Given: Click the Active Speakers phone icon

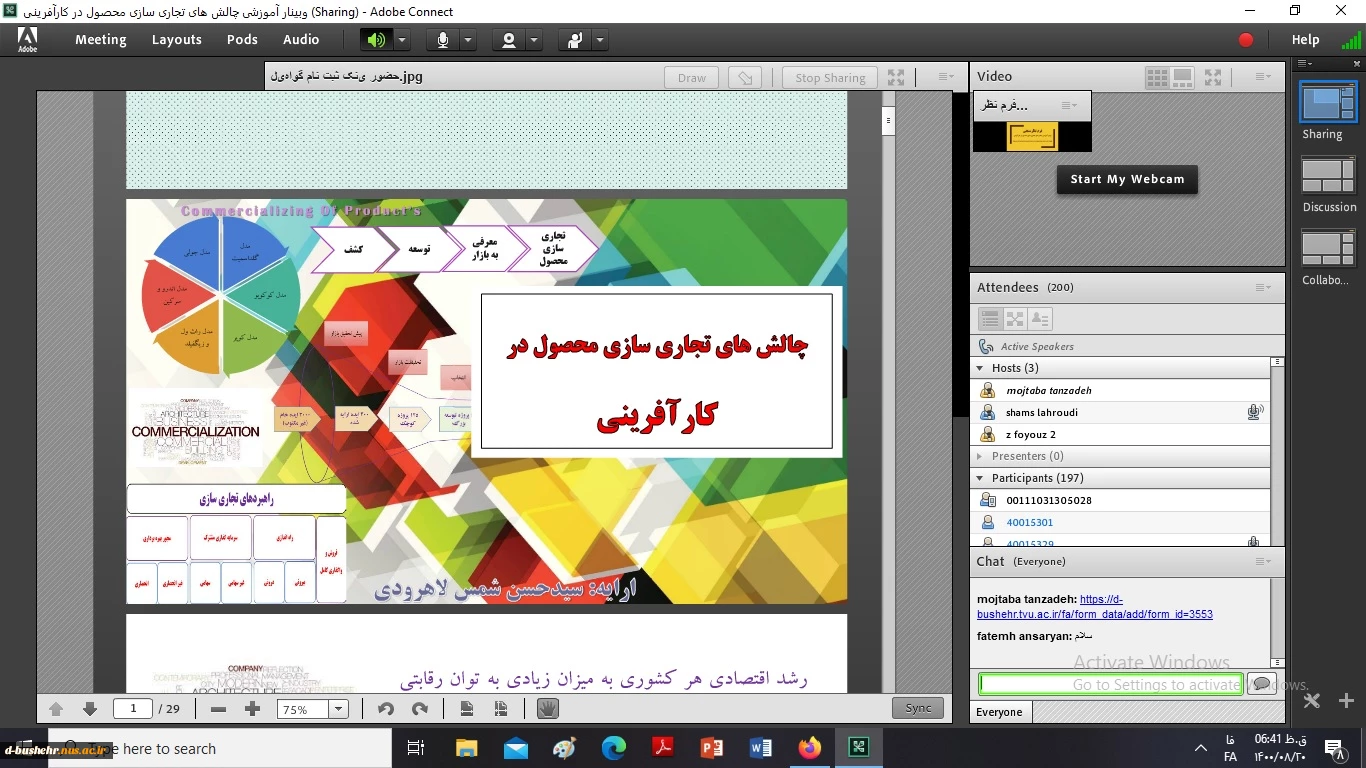Looking at the screenshot, I should coord(987,346).
